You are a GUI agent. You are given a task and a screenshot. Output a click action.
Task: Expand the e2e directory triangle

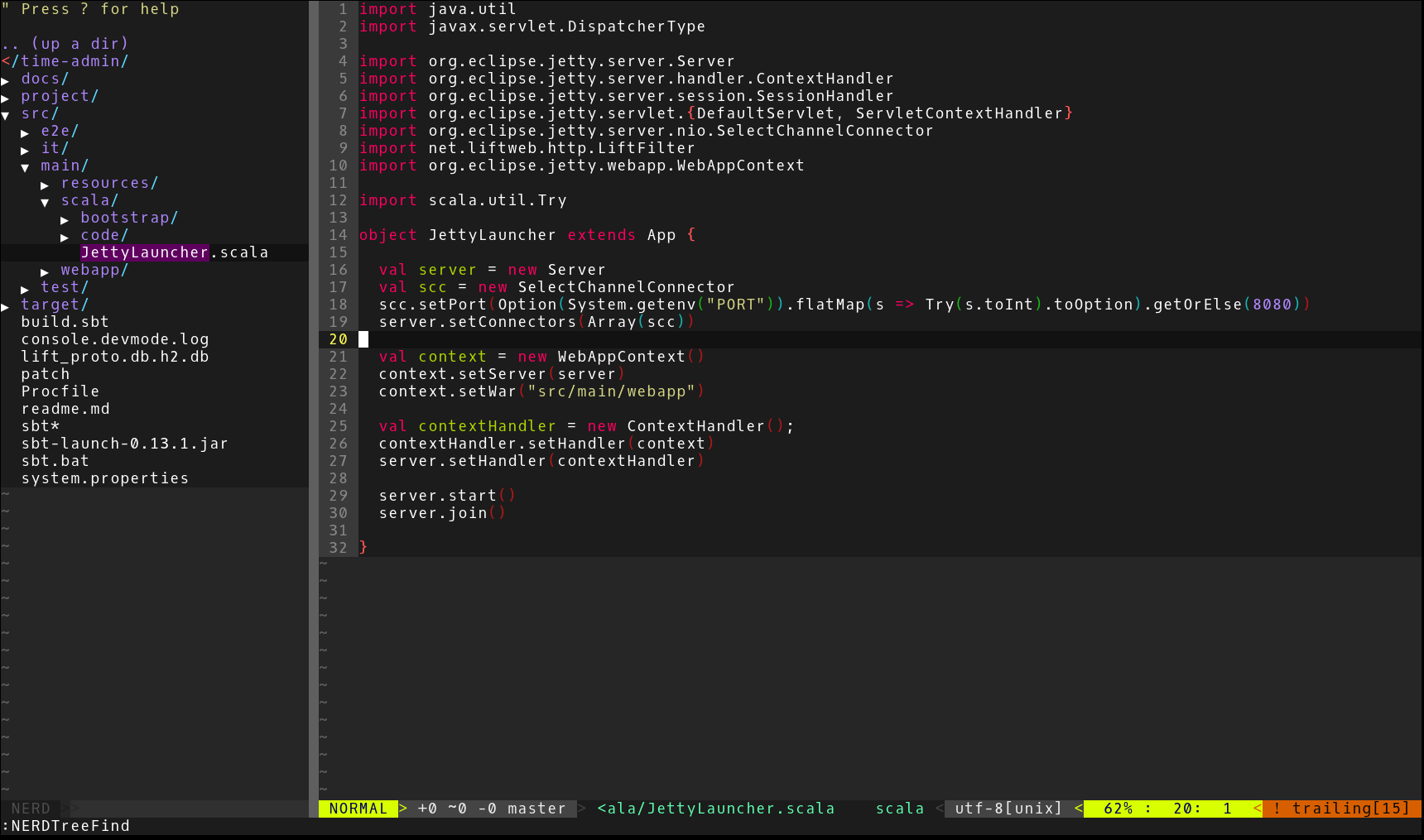pyautogui.click(x=25, y=132)
